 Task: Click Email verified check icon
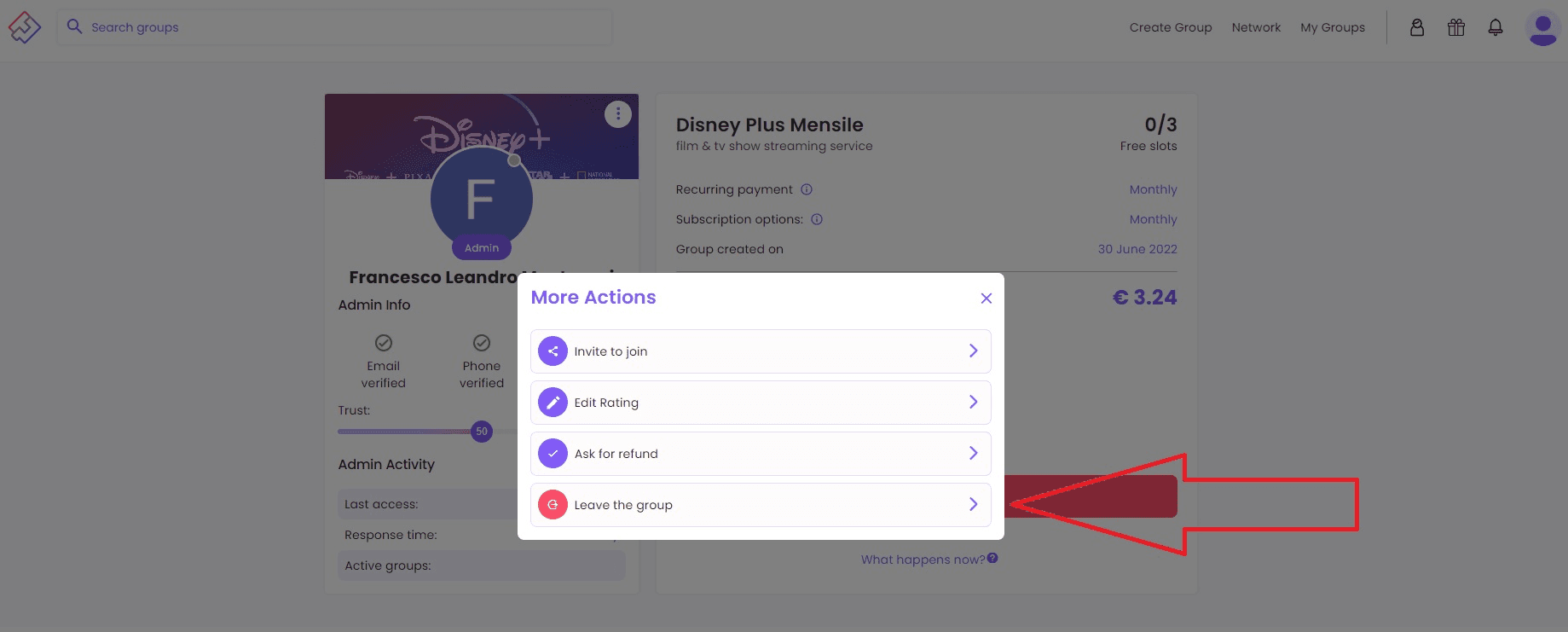[x=384, y=343]
